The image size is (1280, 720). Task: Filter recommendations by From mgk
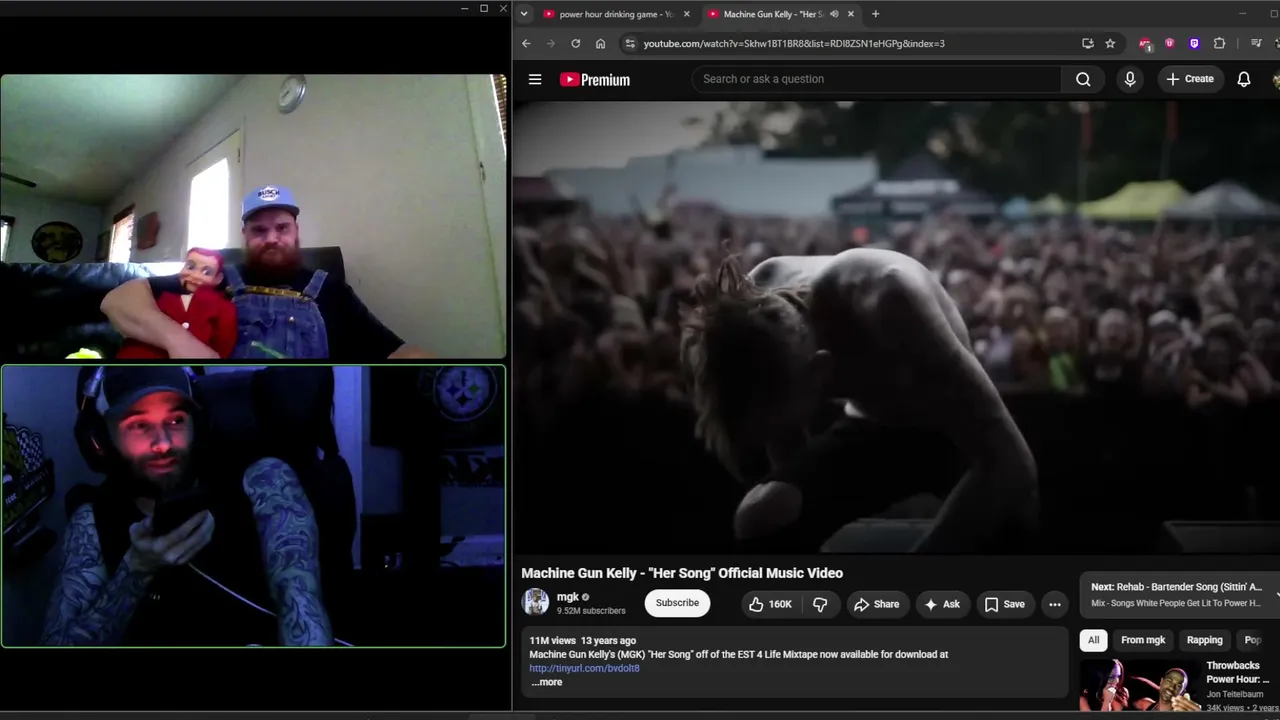click(1143, 640)
